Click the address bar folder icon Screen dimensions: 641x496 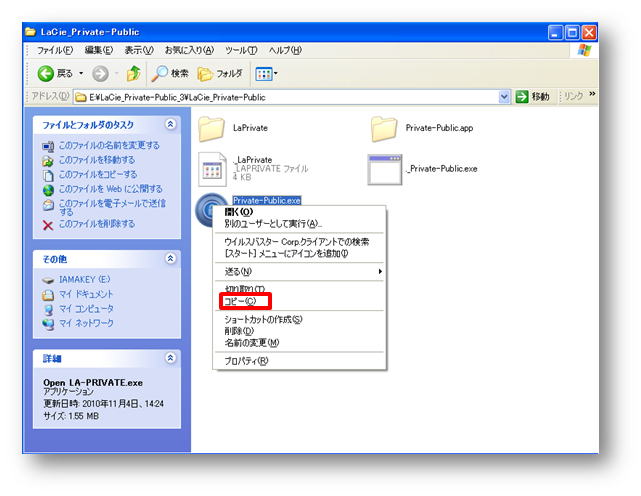click(x=81, y=97)
